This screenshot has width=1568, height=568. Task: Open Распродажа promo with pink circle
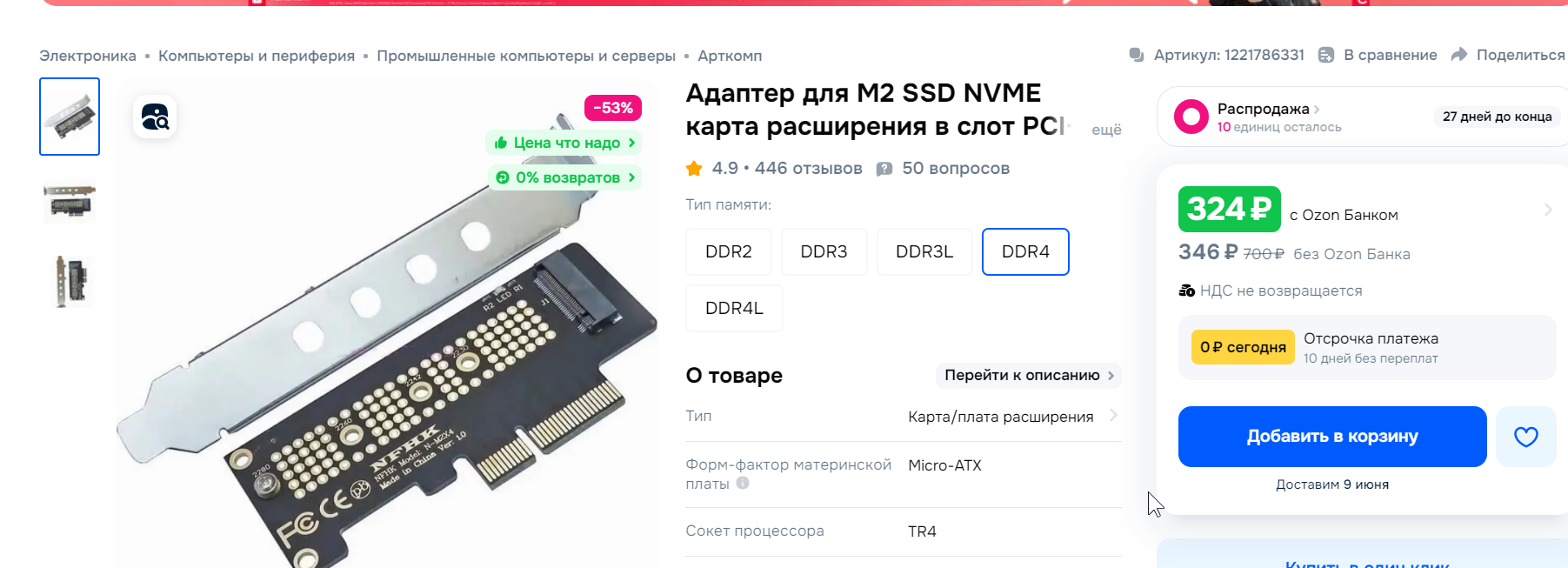click(x=1191, y=117)
